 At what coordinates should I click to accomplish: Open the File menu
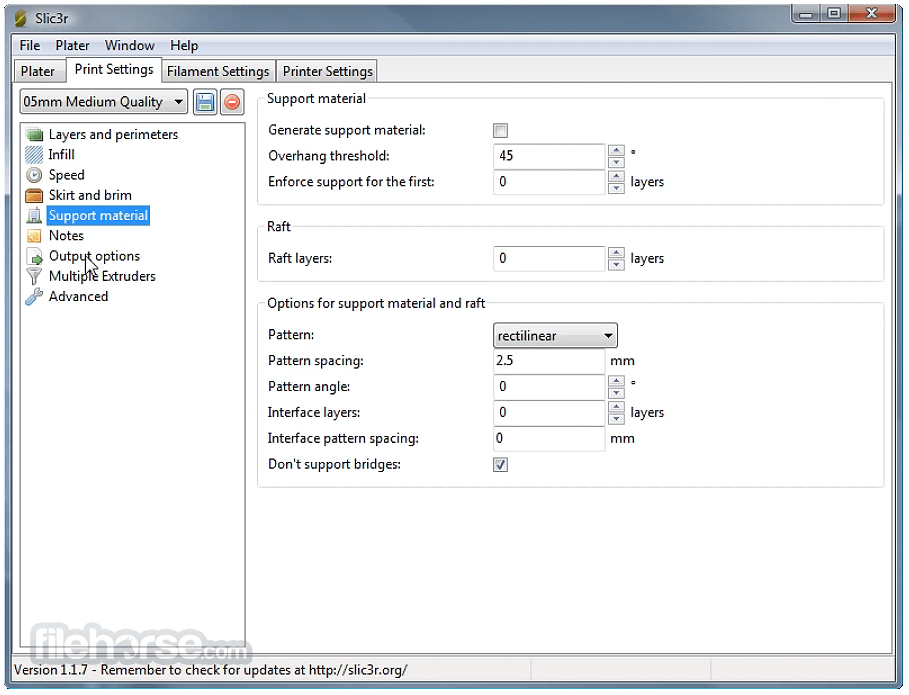tap(30, 46)
